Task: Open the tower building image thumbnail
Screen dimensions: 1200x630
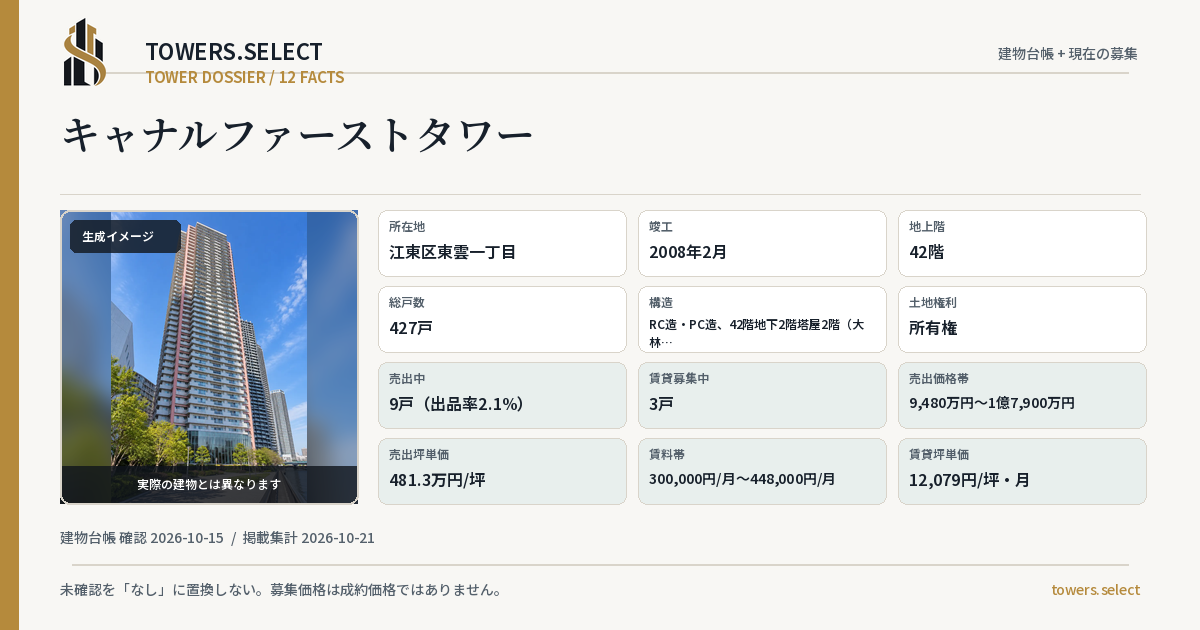Action: pyautogui.click(x=209, y=357)
